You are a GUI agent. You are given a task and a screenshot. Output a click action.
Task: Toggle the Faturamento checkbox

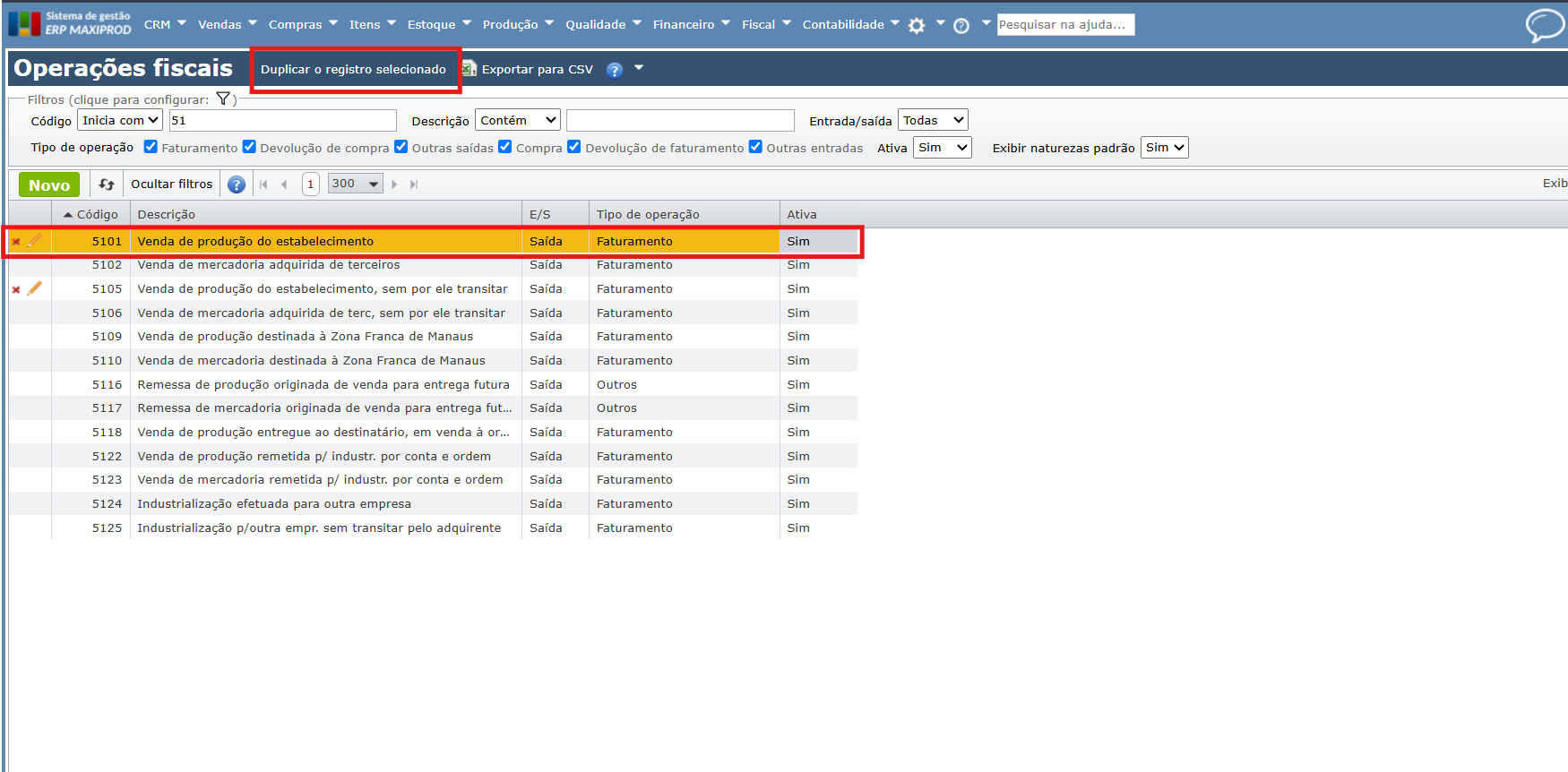[151, 147]
